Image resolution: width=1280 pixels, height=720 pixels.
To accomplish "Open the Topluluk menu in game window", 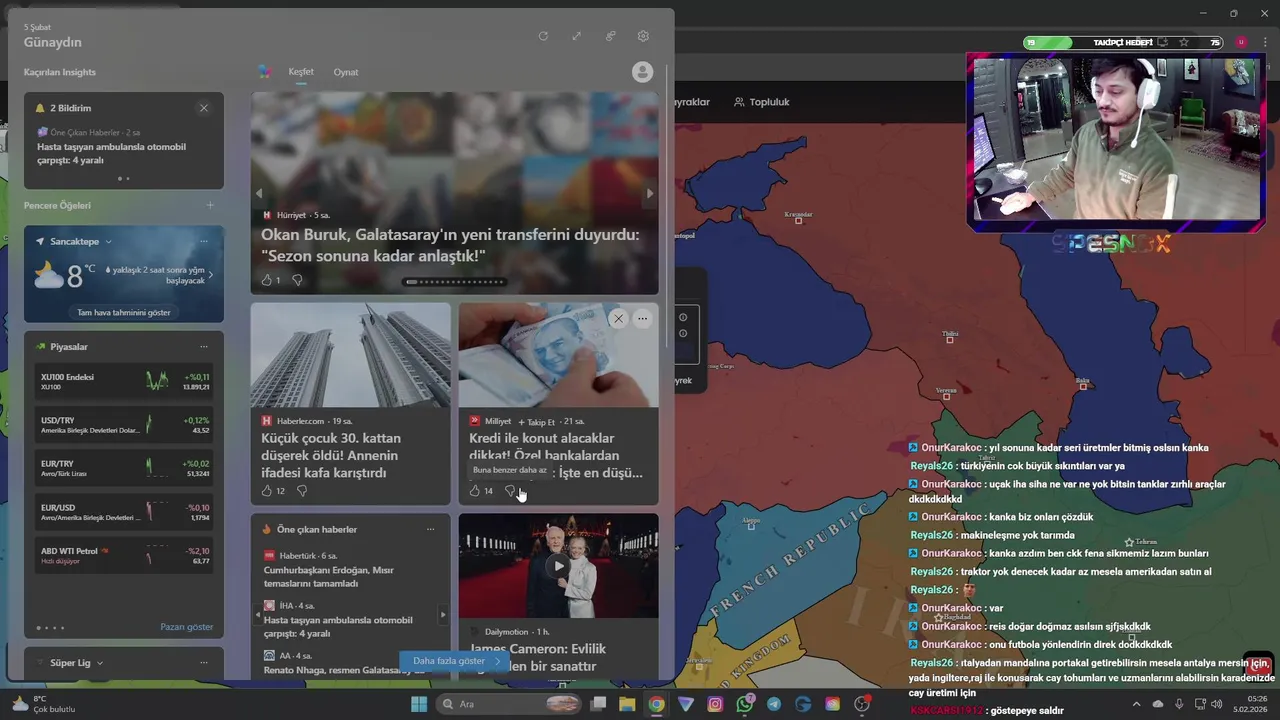I will pyautogui.click(x=762, y=102).
